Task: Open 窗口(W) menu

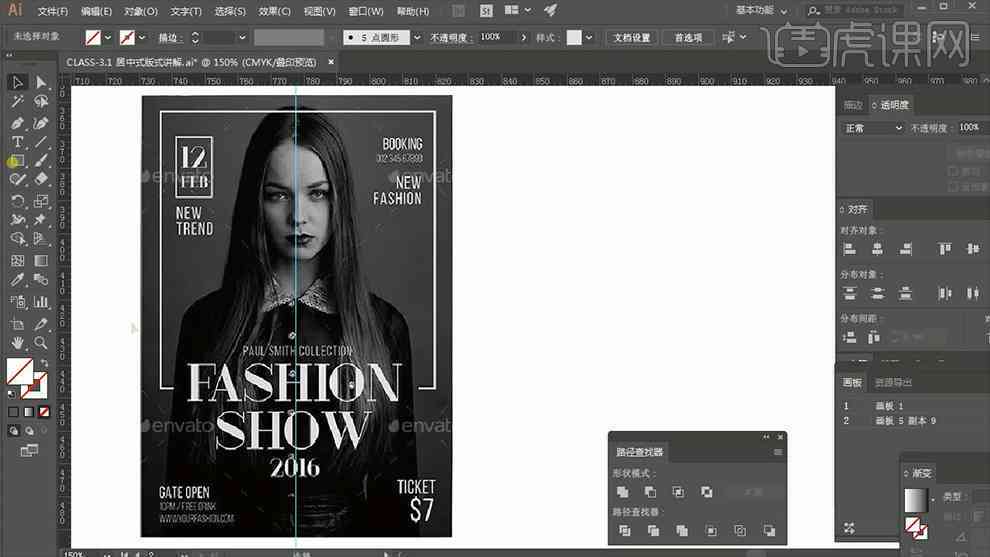Action: [366, 11]
